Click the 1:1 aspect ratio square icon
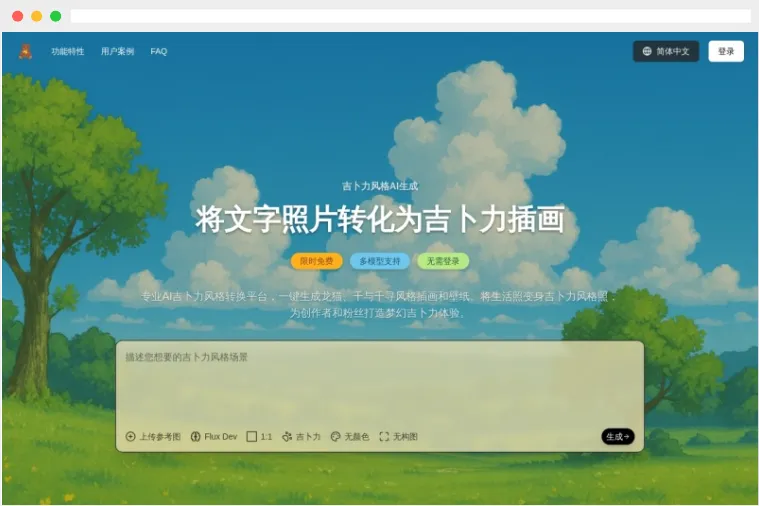759x506 pixels. pyautogui.click(x=252, y=437)
